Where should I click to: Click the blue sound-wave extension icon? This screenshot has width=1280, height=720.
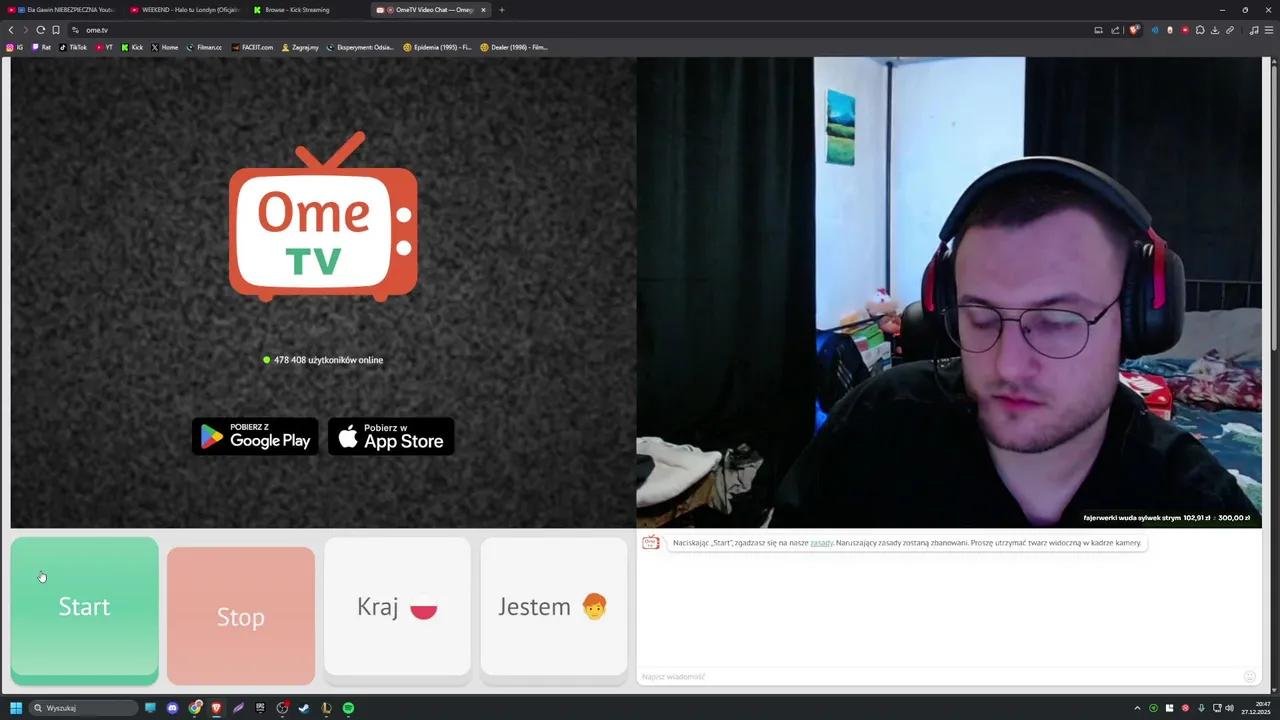tap(1155, 30)
